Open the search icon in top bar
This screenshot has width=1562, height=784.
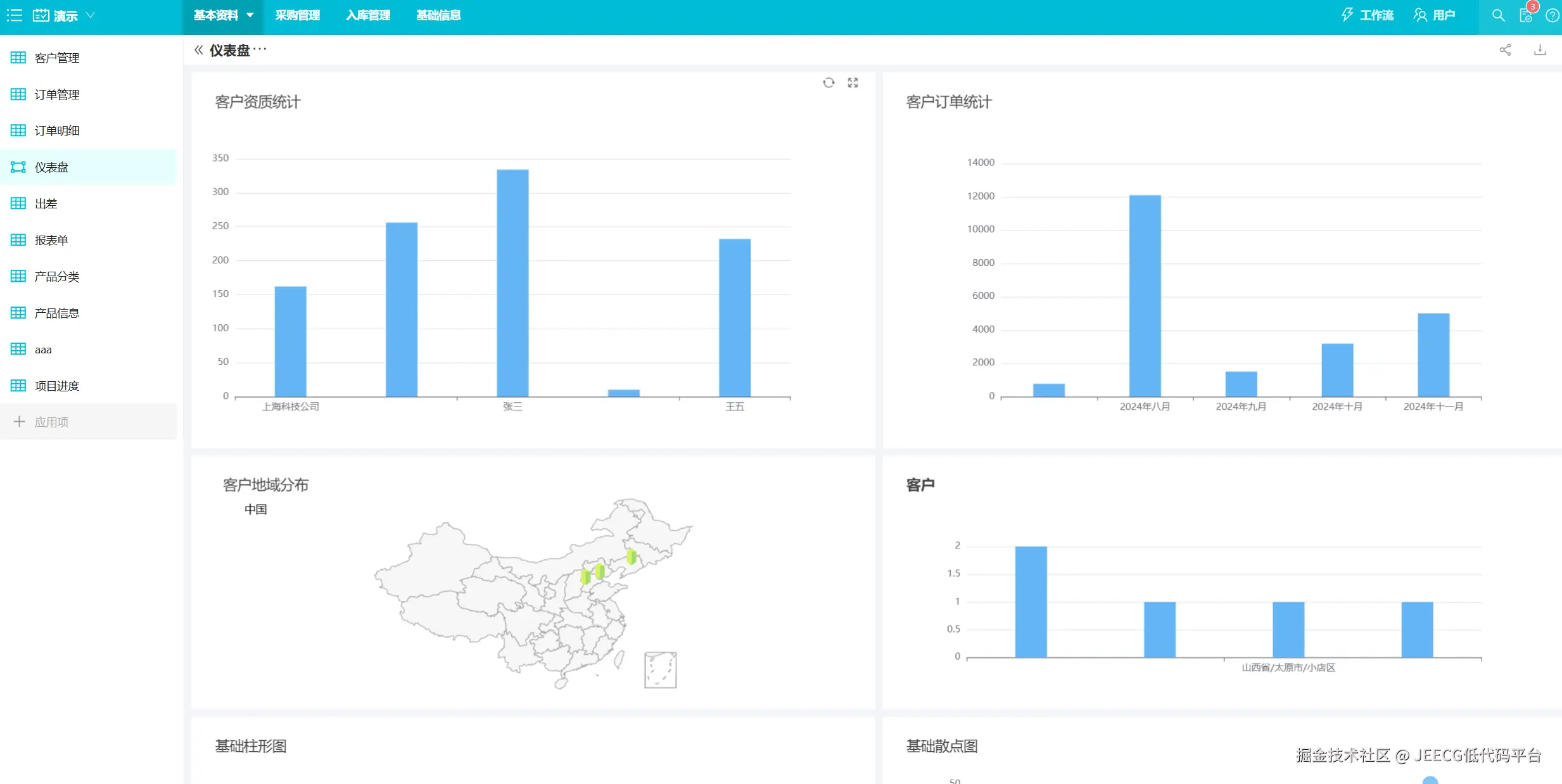click(x=1498, y=15)
